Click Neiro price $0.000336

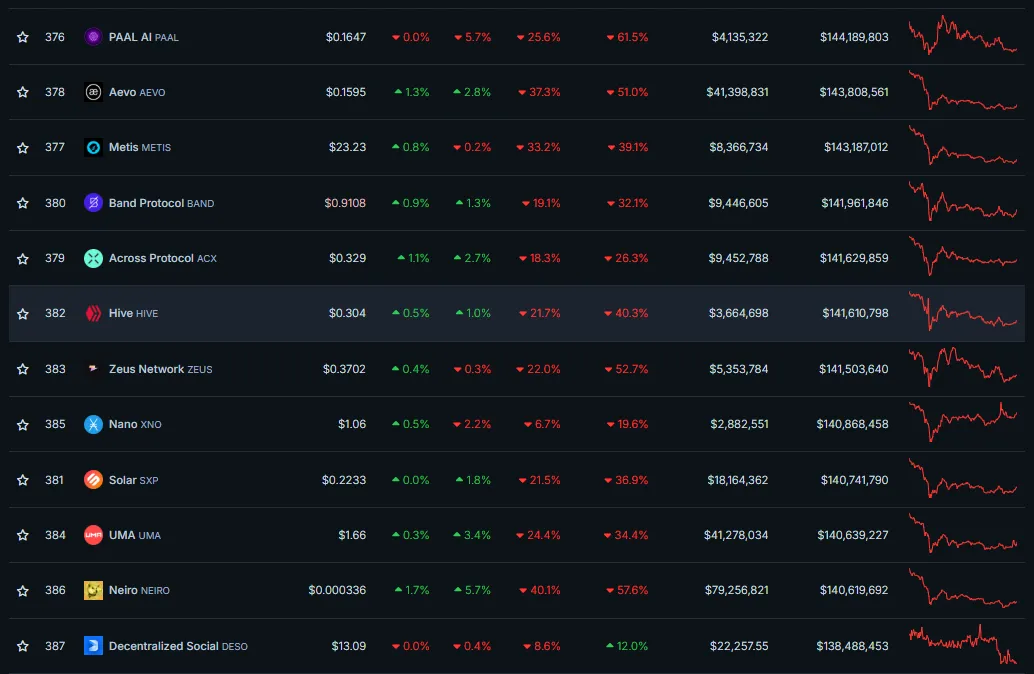[337, 590]
